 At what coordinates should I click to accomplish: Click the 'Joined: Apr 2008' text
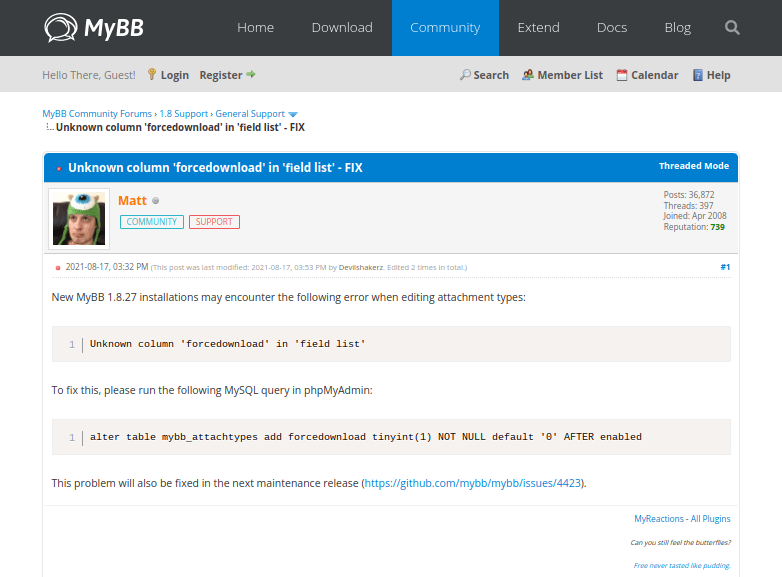pos(695,215)
